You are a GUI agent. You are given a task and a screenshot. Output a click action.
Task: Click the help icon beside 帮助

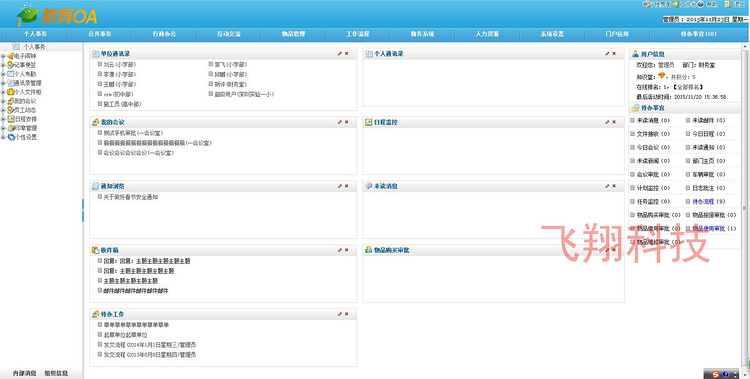point(700,4)
